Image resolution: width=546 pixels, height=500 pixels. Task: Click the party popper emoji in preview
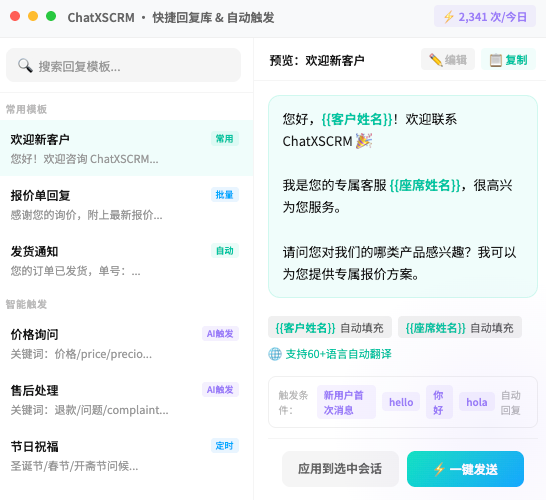364,141
